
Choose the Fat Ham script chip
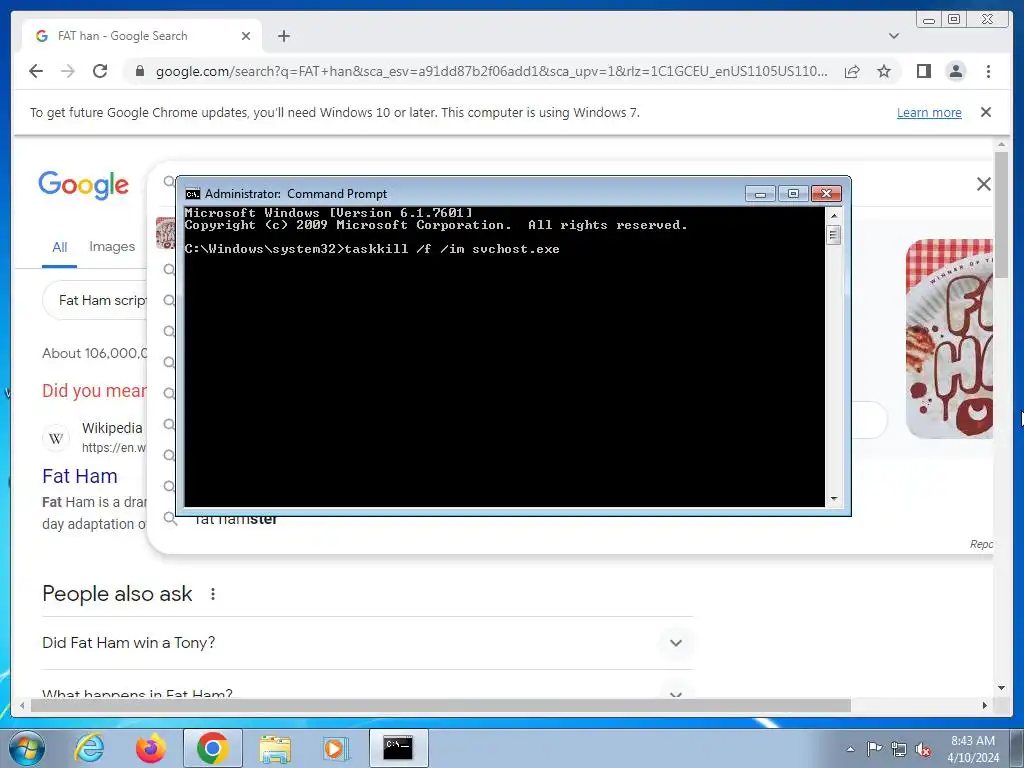click(95, 300)
